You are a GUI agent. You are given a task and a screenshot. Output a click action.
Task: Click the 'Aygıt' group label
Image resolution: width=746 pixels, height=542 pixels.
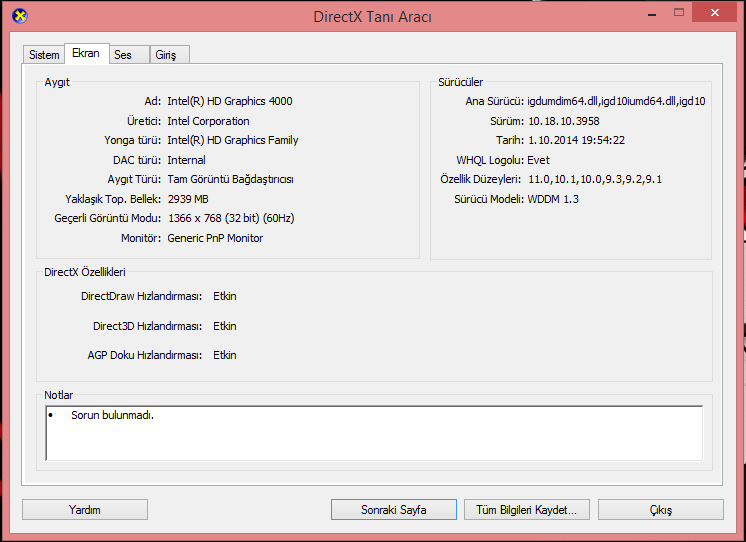click(x=57, y=82)
